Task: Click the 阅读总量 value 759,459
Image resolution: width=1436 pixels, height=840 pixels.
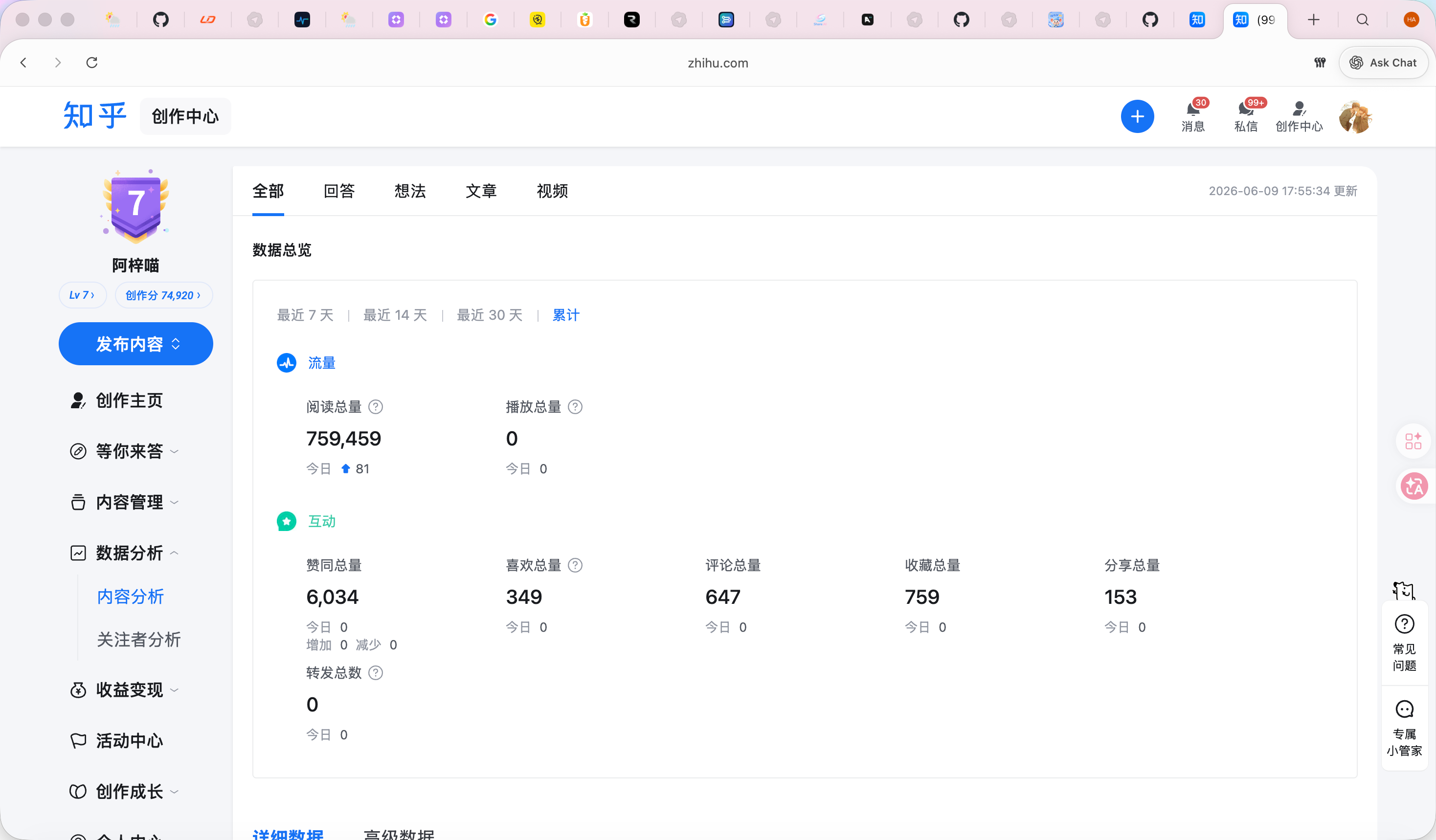Action: point(344,438)
